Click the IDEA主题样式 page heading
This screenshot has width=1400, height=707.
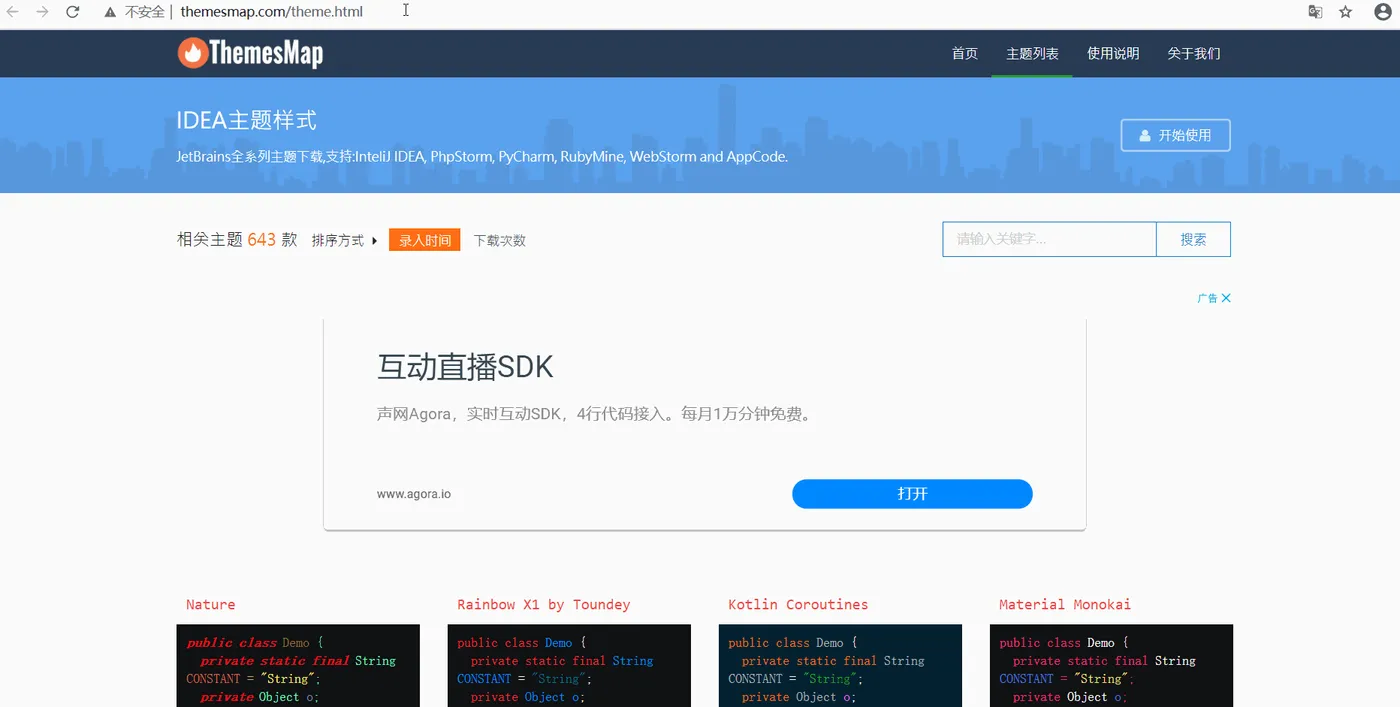[x=247, y=120]
